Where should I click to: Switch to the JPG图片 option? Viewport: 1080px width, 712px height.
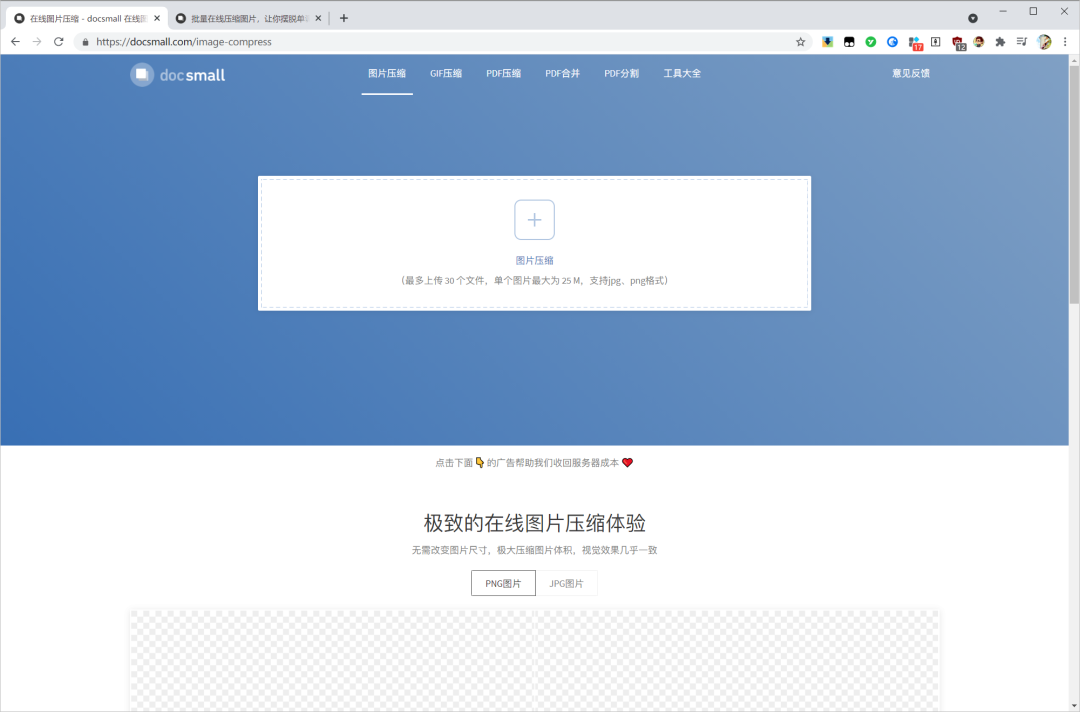pyautogui.click(x=568, y=583)
